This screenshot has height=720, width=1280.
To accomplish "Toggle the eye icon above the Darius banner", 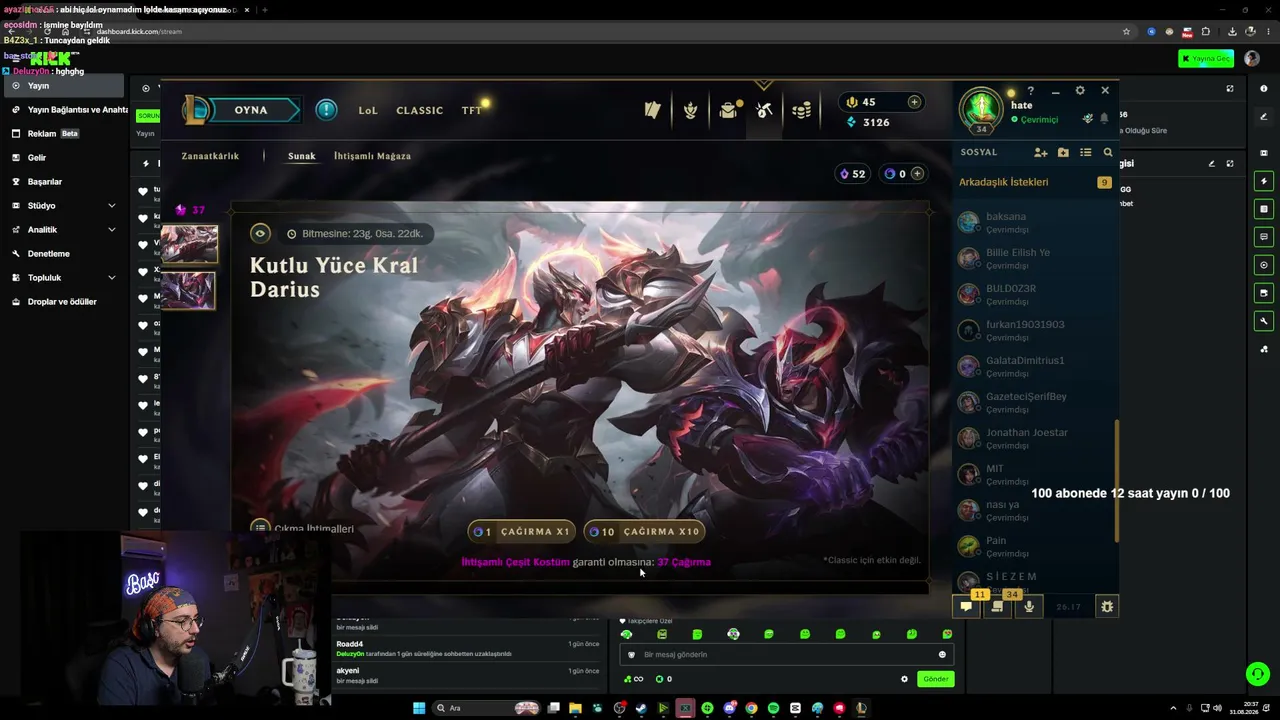I will point(260,234).
